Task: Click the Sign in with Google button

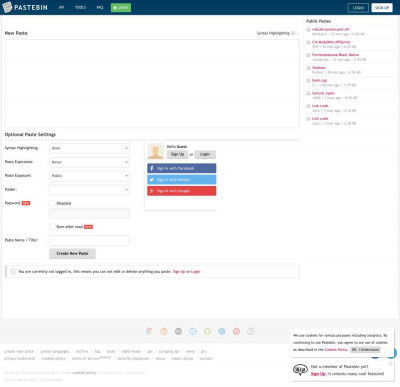Action: pyautogui.click(x=182, y=191)
